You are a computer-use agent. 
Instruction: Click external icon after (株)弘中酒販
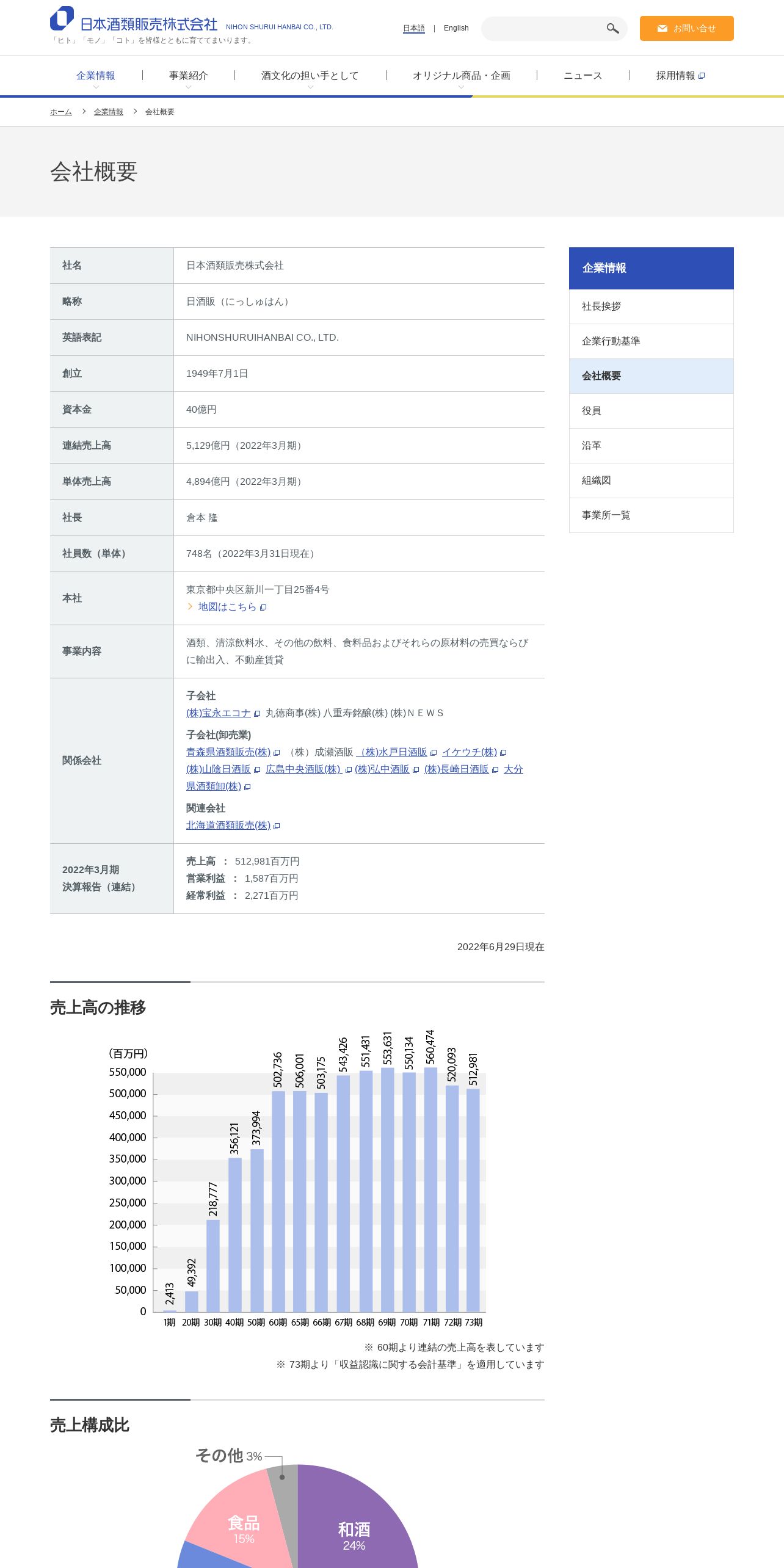[x=416, y=769]
